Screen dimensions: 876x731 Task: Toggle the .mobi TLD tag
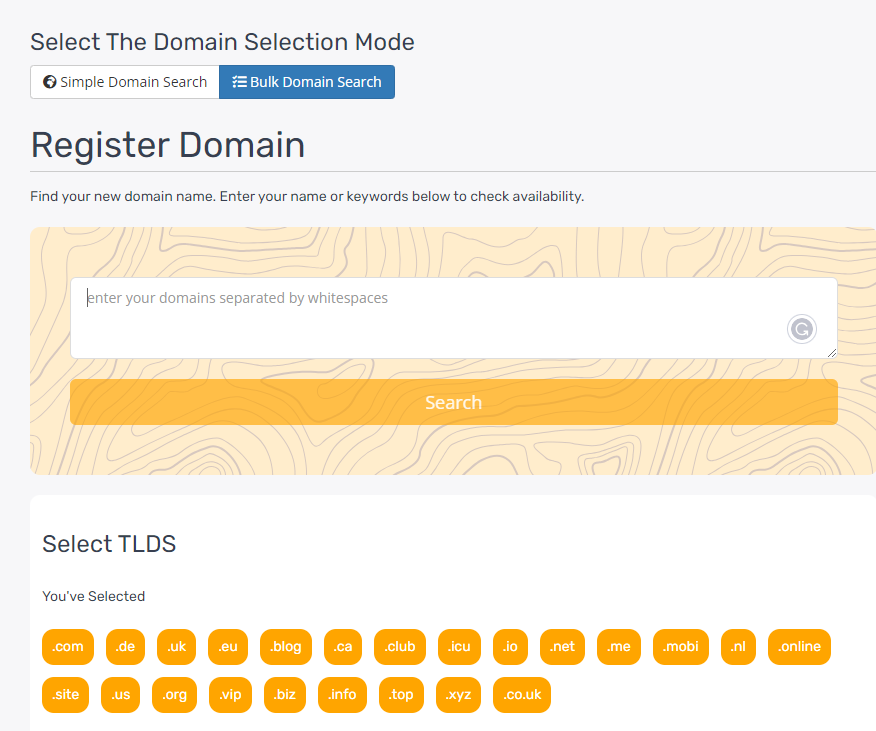pos(680,647)
